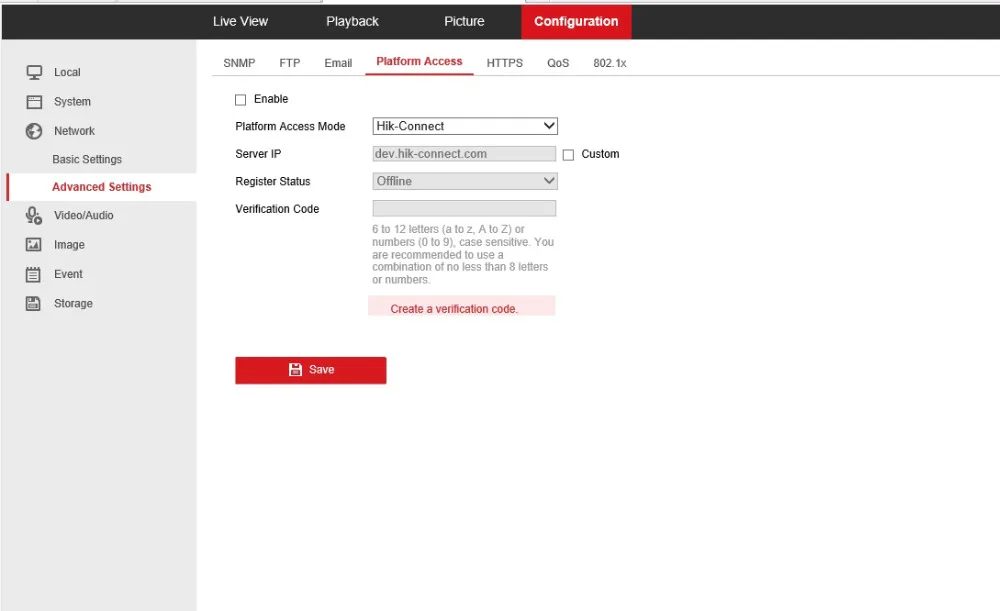This screenshot has height=611, width=1000.
Task: Click the Video/Audio microphone icon
Action: pyautogui.click(x=34, y=216)
